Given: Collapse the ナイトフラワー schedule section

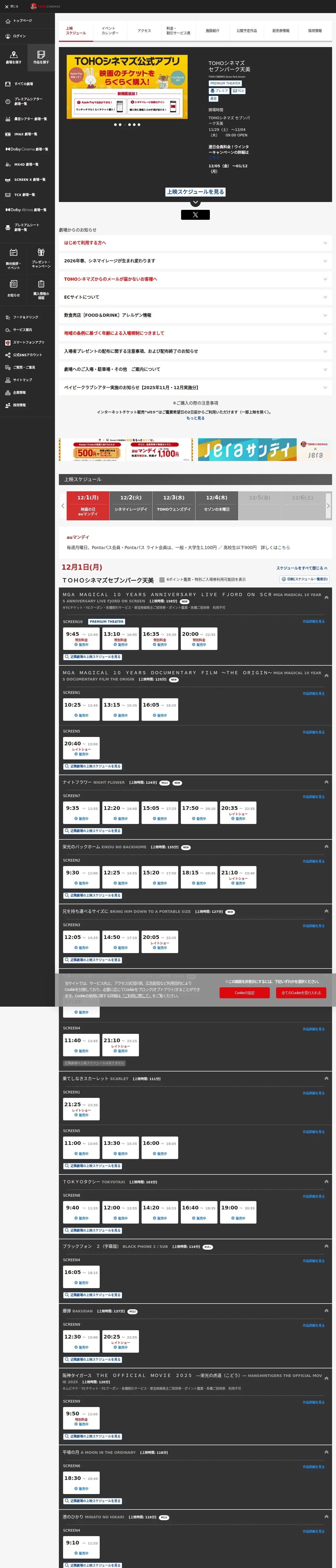Looking at the screenshot, I should pos(326,782).
